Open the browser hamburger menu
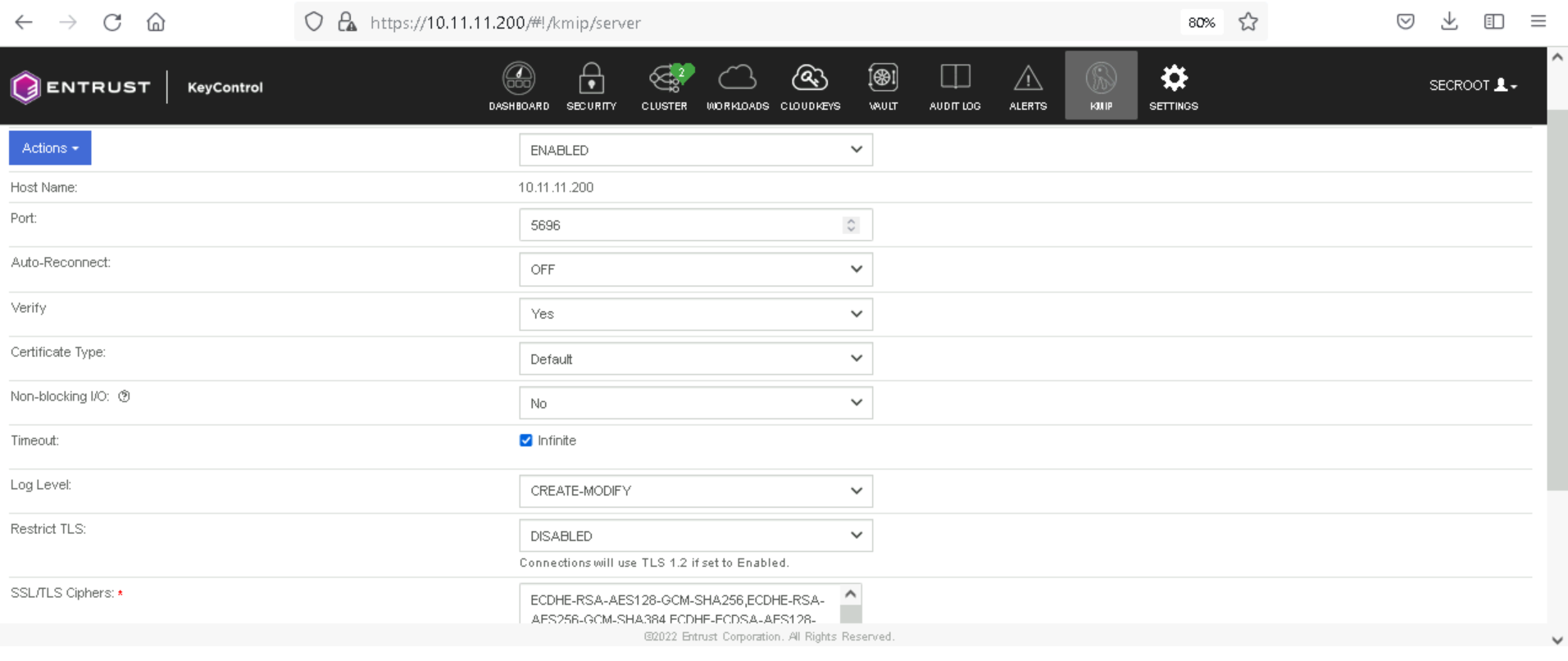1568x661 pixels. [x=1538, y=22]
